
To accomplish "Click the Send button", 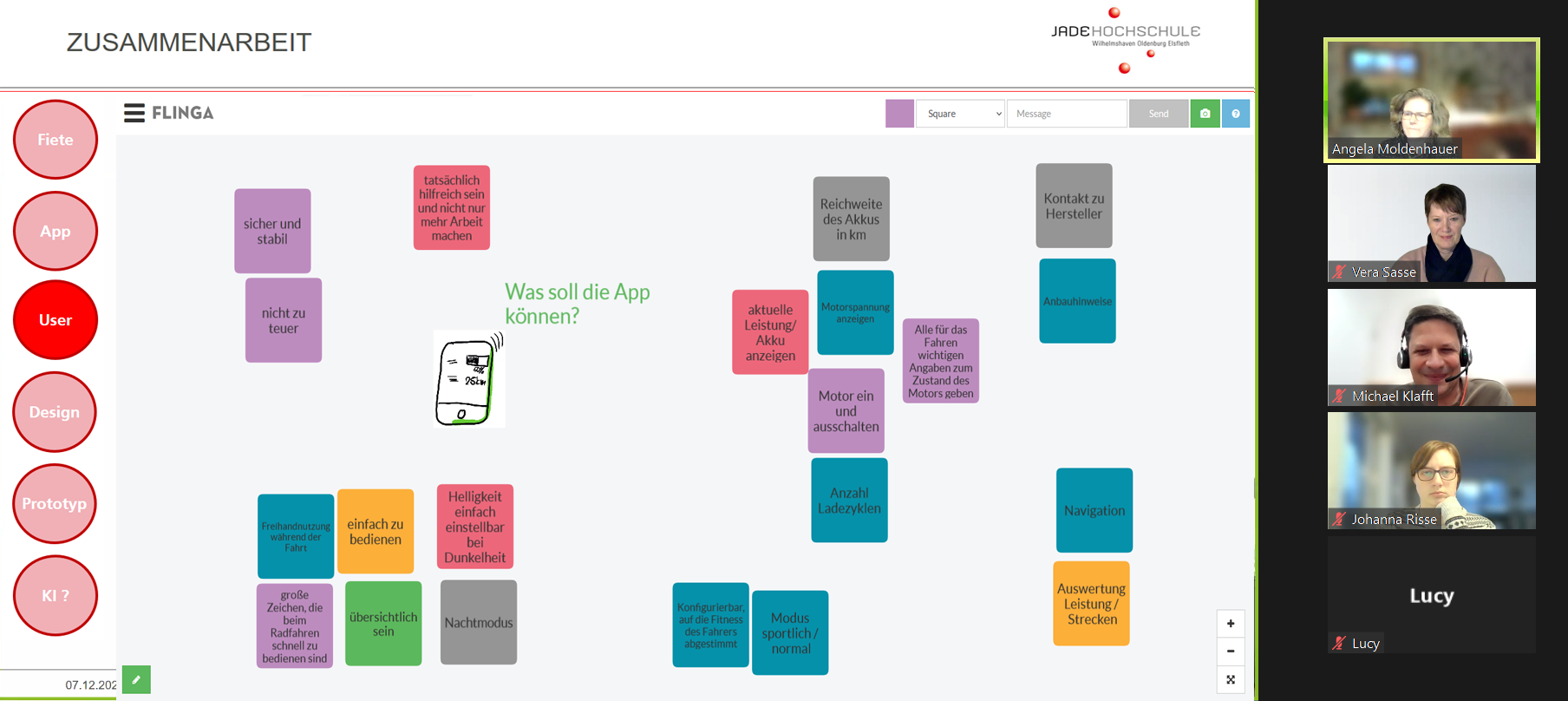I will [1159, 114].
